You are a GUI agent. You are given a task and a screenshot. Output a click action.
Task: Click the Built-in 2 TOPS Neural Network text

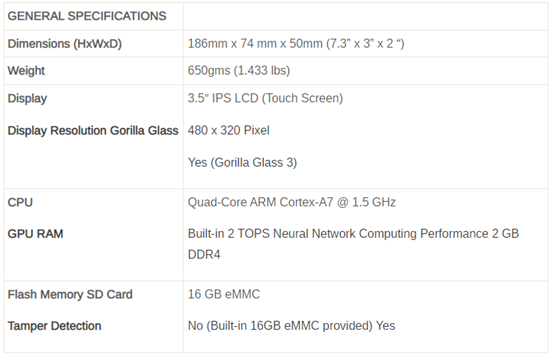(272, 234)
